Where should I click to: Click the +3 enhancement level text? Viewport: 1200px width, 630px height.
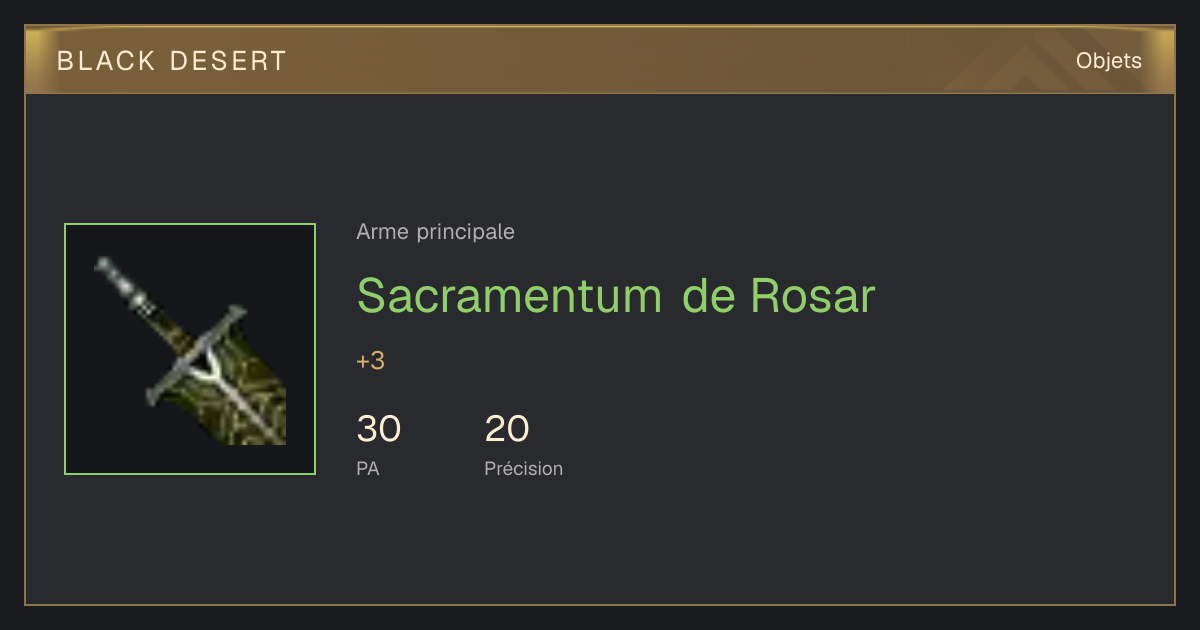370,361
